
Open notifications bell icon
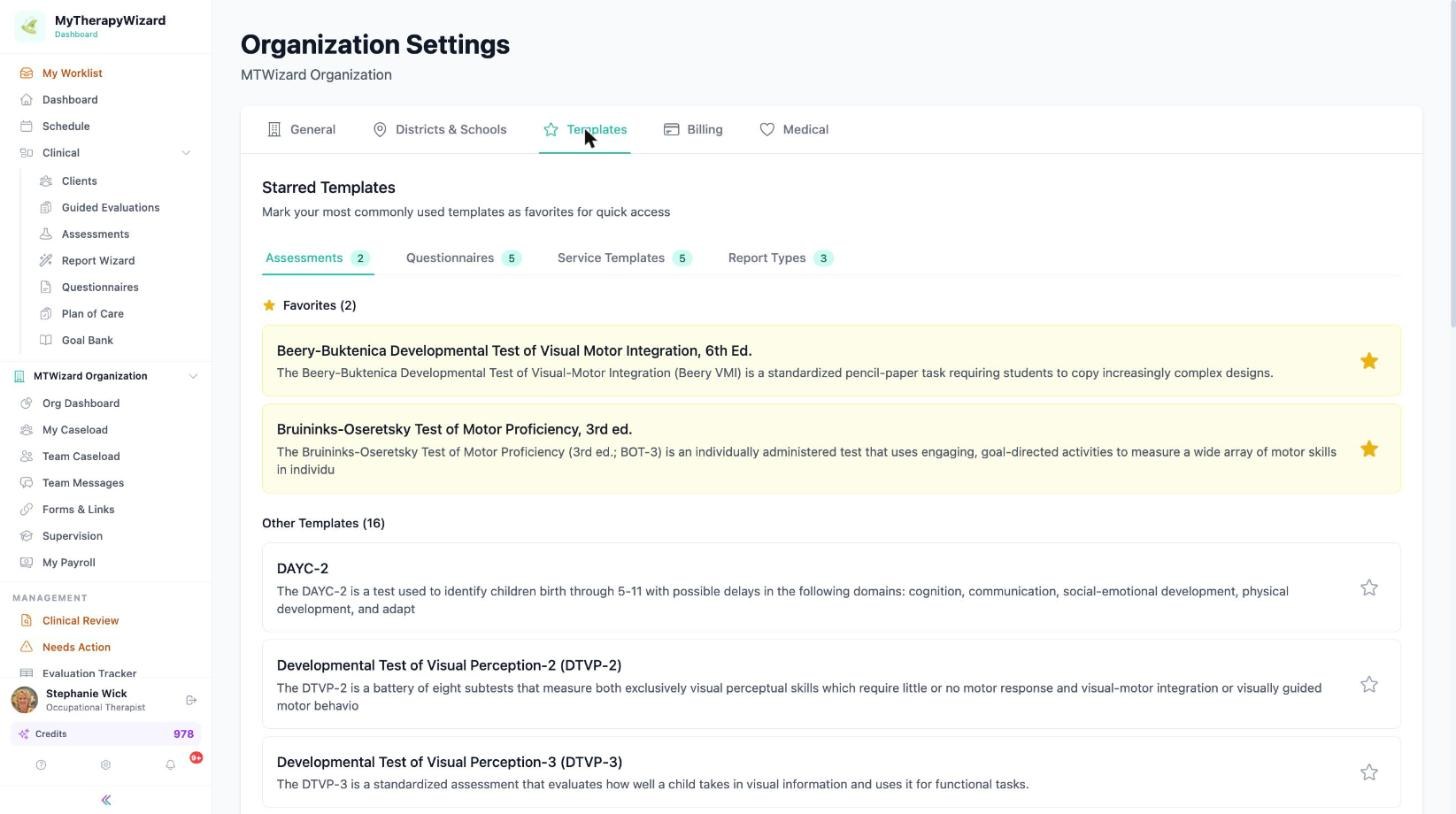[170, 766]
